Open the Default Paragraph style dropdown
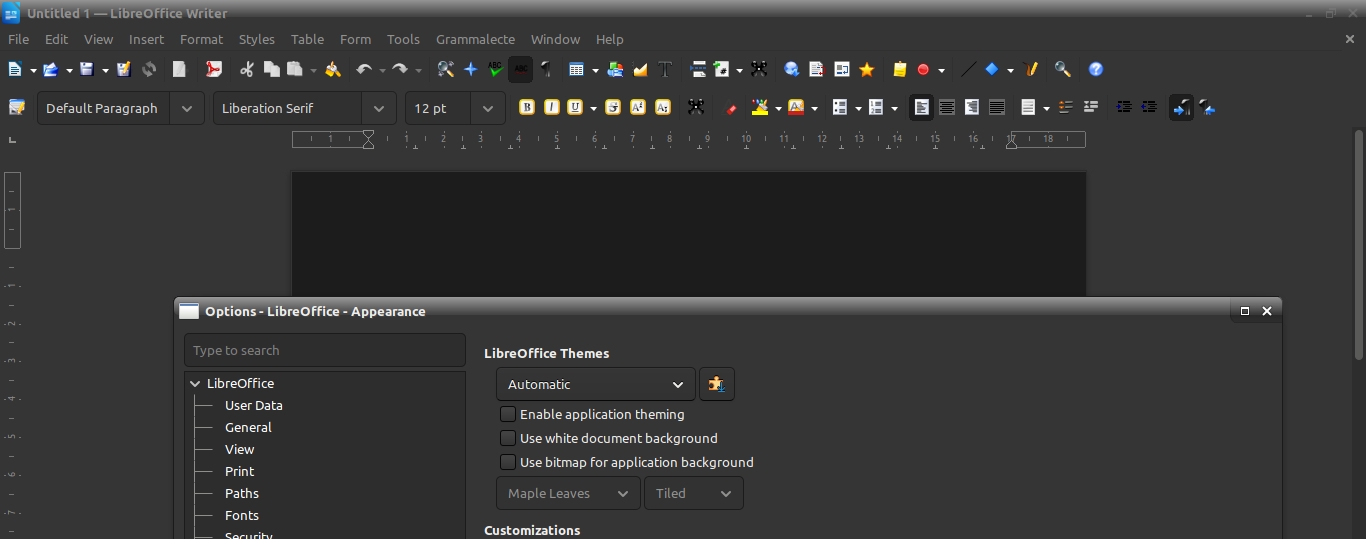This screenshot has width=1366, height=539. (187, 108)
